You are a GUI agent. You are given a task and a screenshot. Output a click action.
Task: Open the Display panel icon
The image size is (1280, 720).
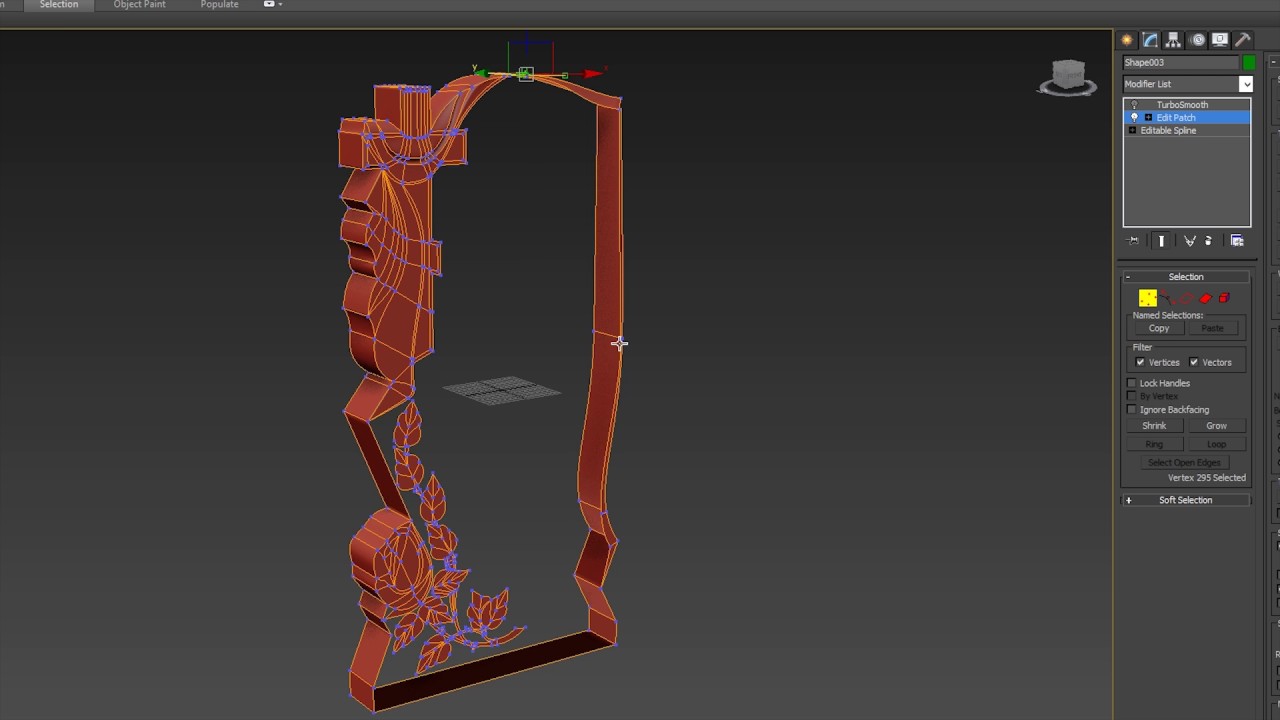pyautogui.click(x=1220, y=40)
